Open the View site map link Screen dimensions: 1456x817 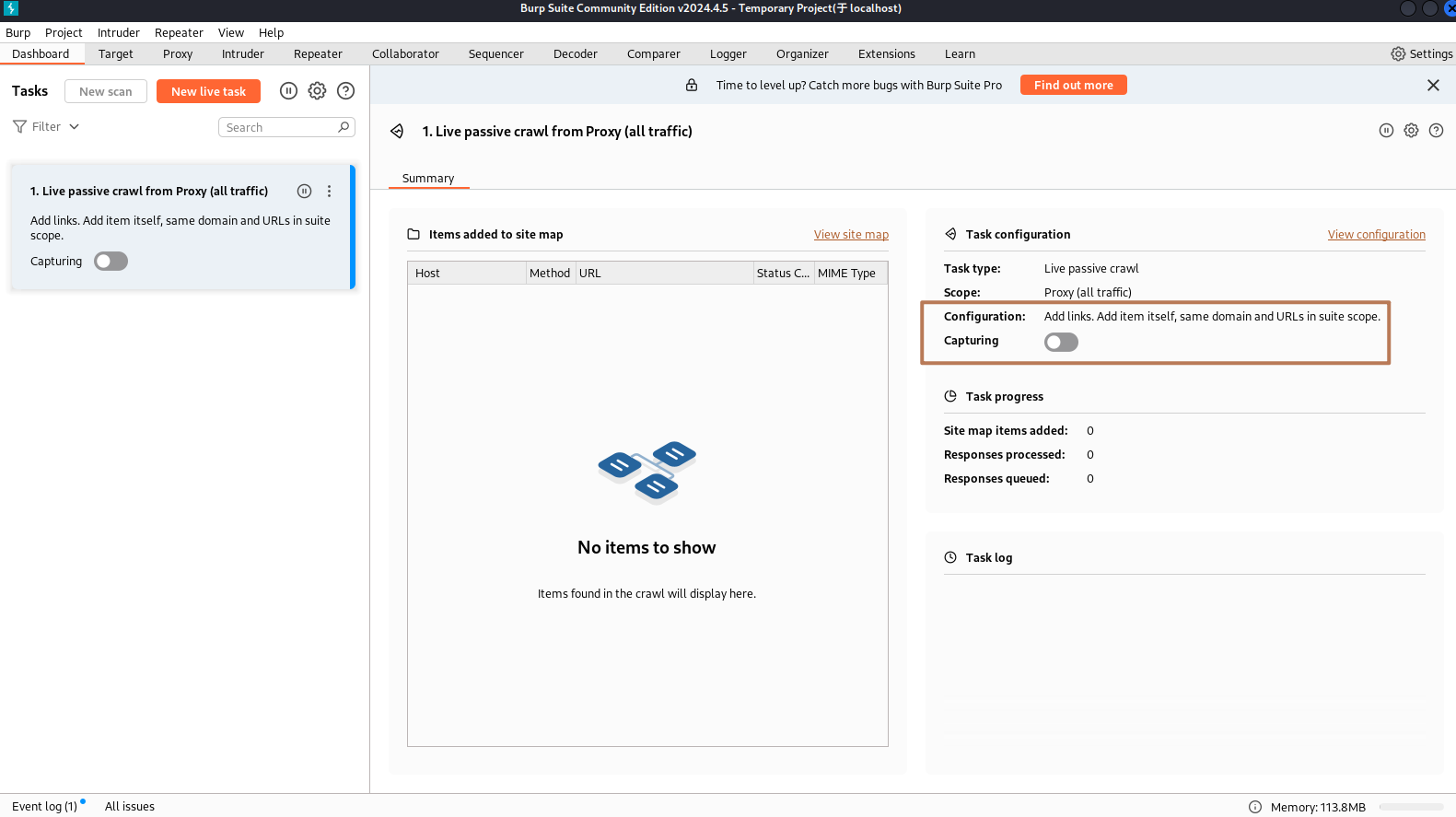pos(851,235)
